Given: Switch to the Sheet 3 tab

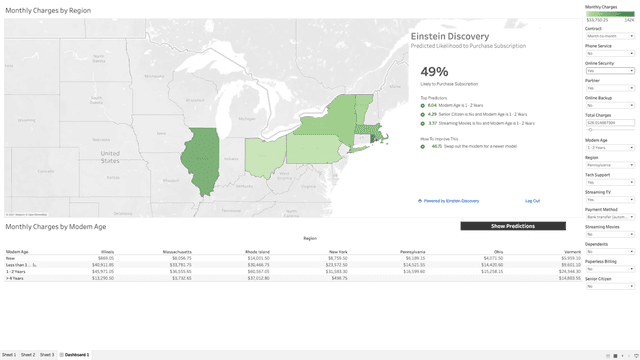Looking at the screenshot, I should pyautogui.click(x=47, y=355).
